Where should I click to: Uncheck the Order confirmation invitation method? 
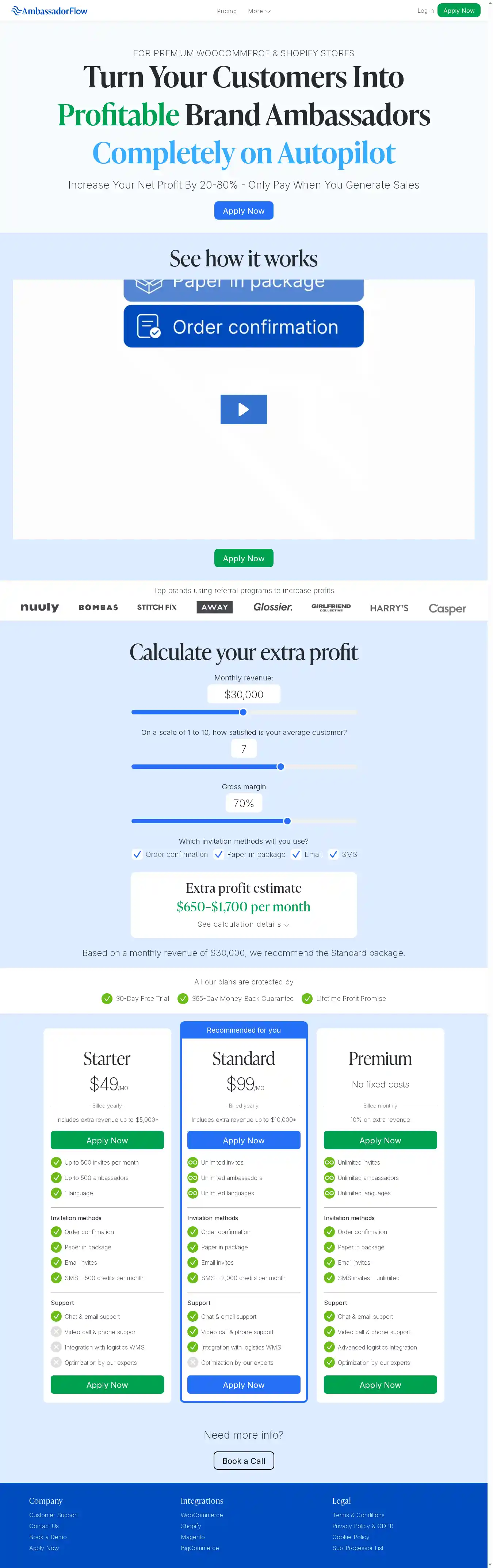138,854
